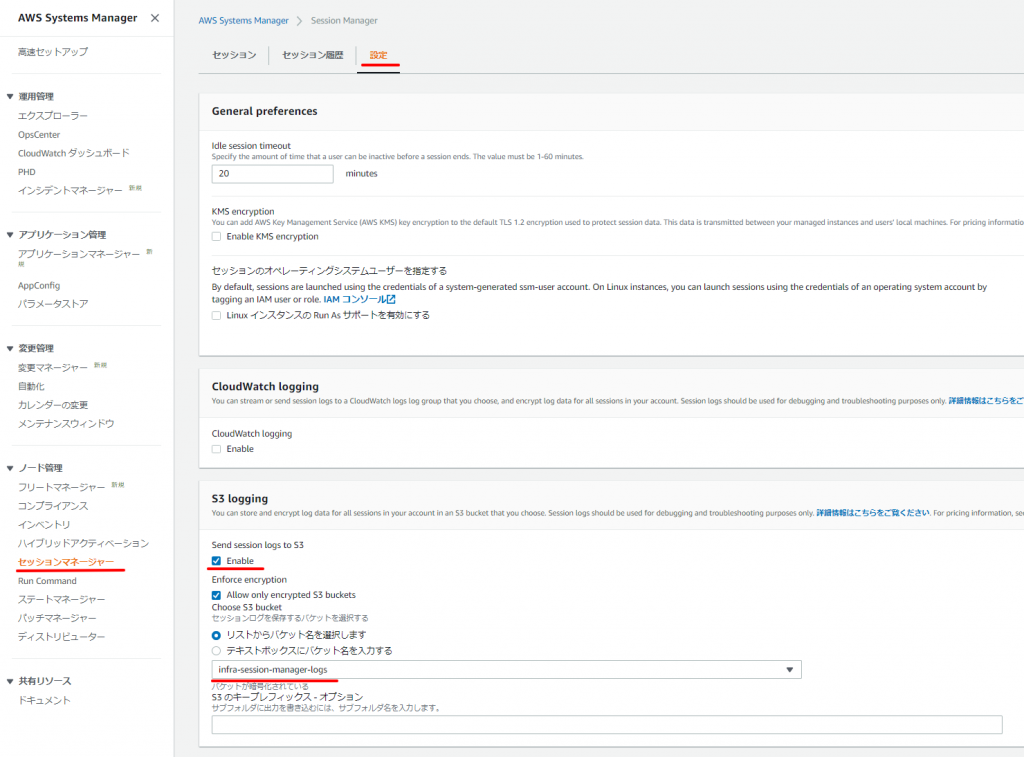This screenshot has width=1024, height=757.
Task: Open PHD in sidebar
Action: tap(27, 172)
